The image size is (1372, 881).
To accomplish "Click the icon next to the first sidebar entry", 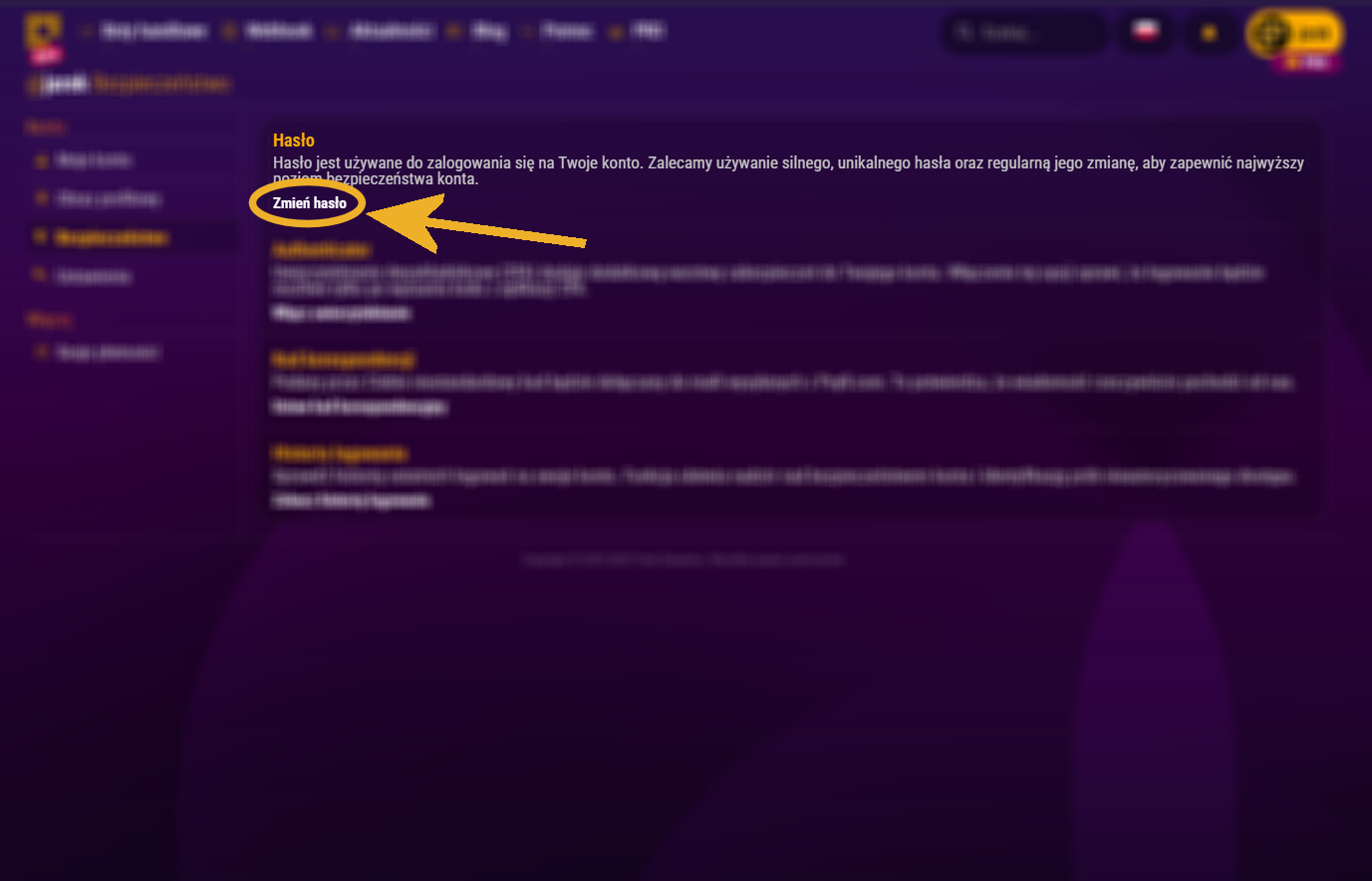I will [x=41, y=159].
